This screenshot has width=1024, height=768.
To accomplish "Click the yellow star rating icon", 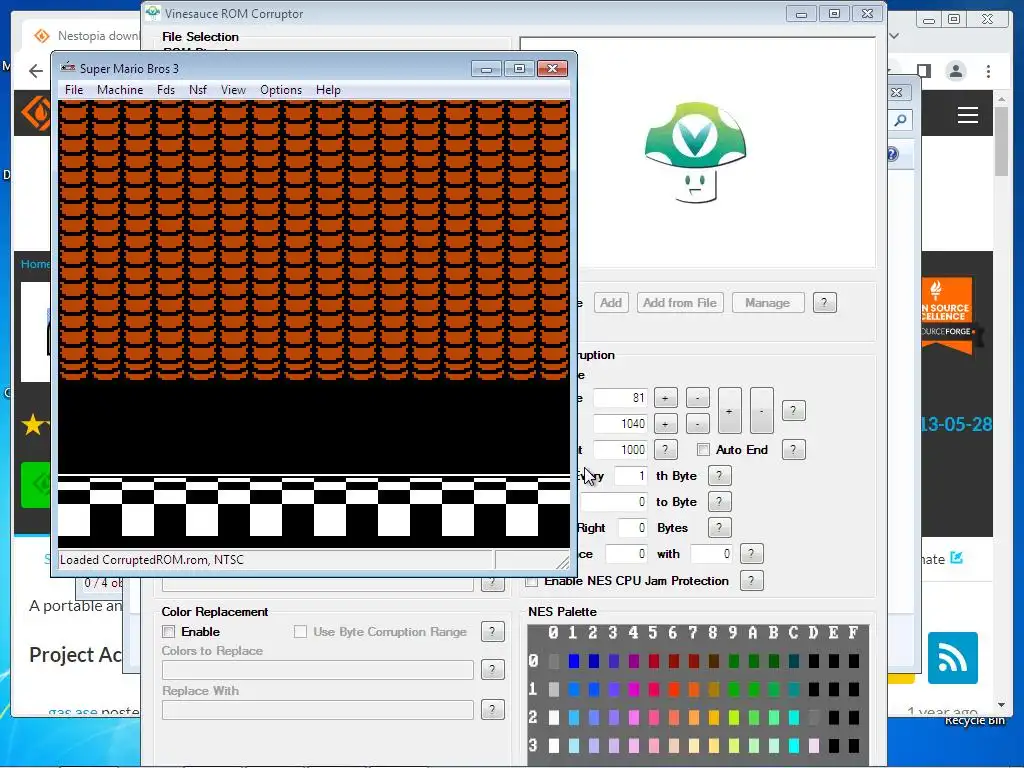I will click(x=33, y=424).
